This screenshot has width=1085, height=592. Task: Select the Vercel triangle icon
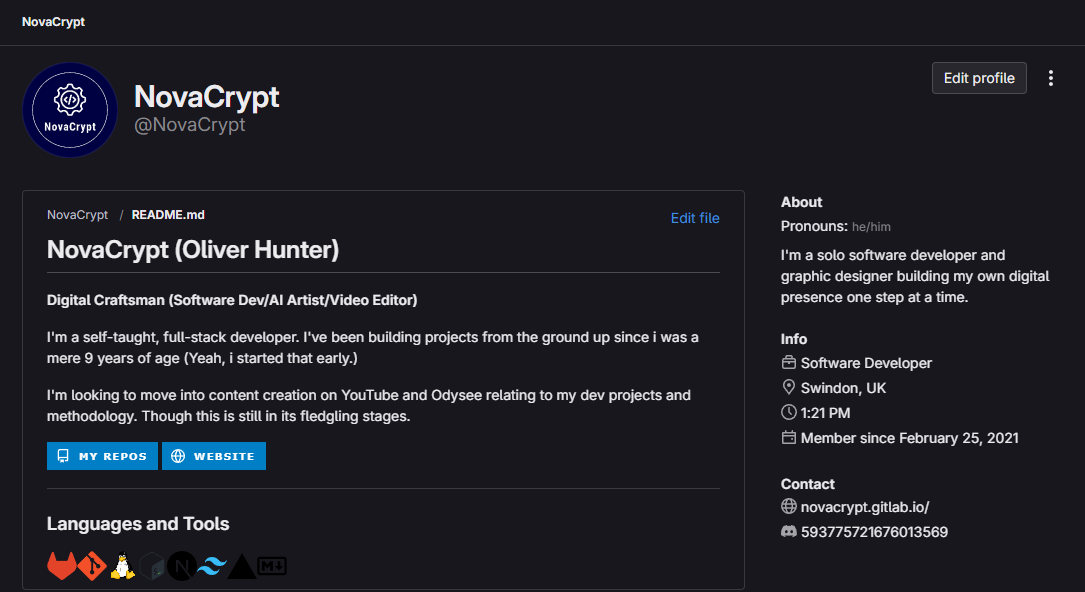[241, 565]
